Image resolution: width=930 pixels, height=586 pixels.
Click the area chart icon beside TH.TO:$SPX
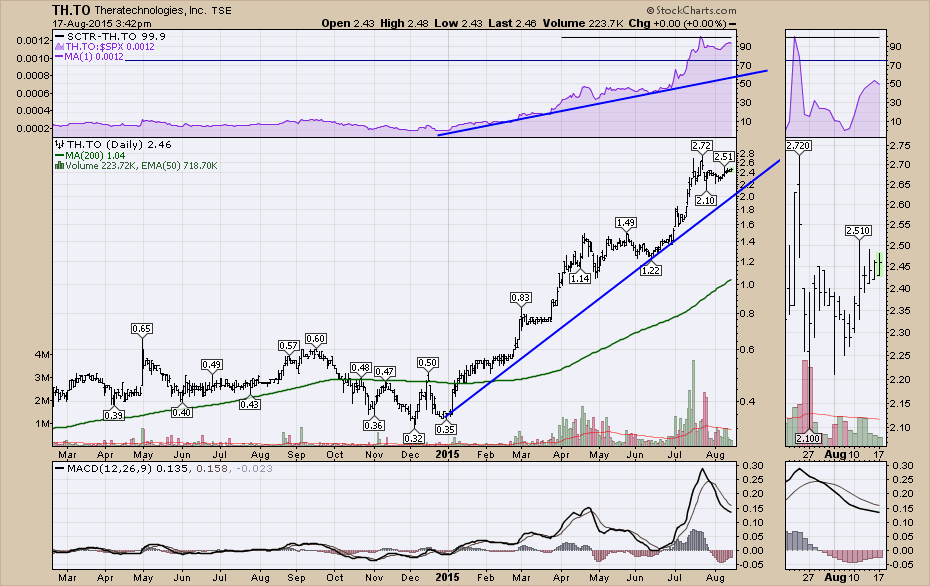[59, 46]
